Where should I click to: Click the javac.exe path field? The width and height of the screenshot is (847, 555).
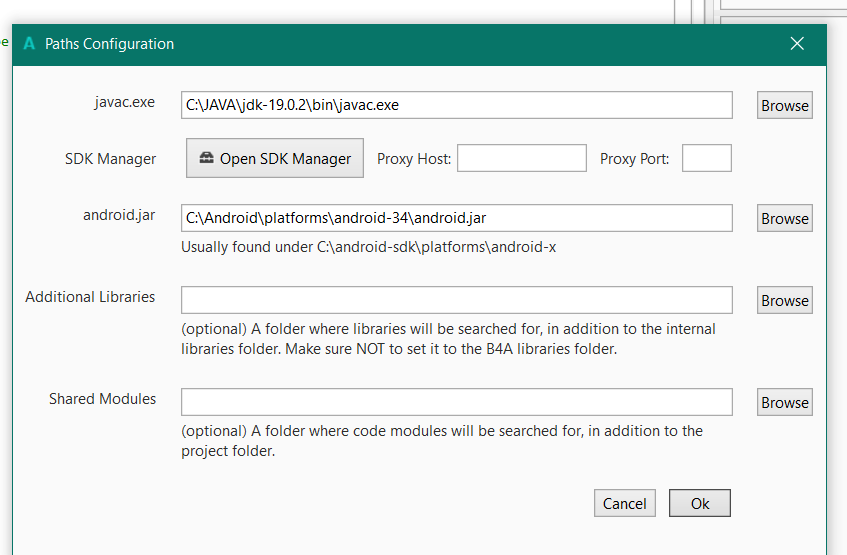click(x=456, y=105)
